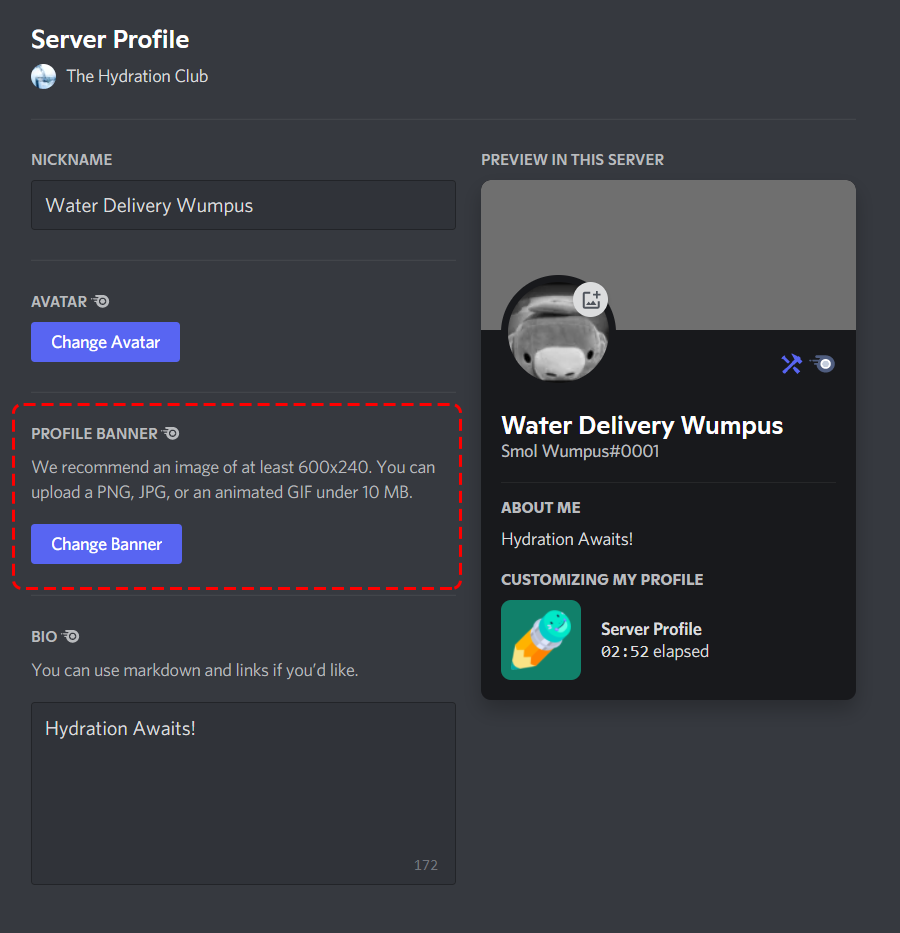Click The Hydration Club server name

coord(137,76)
